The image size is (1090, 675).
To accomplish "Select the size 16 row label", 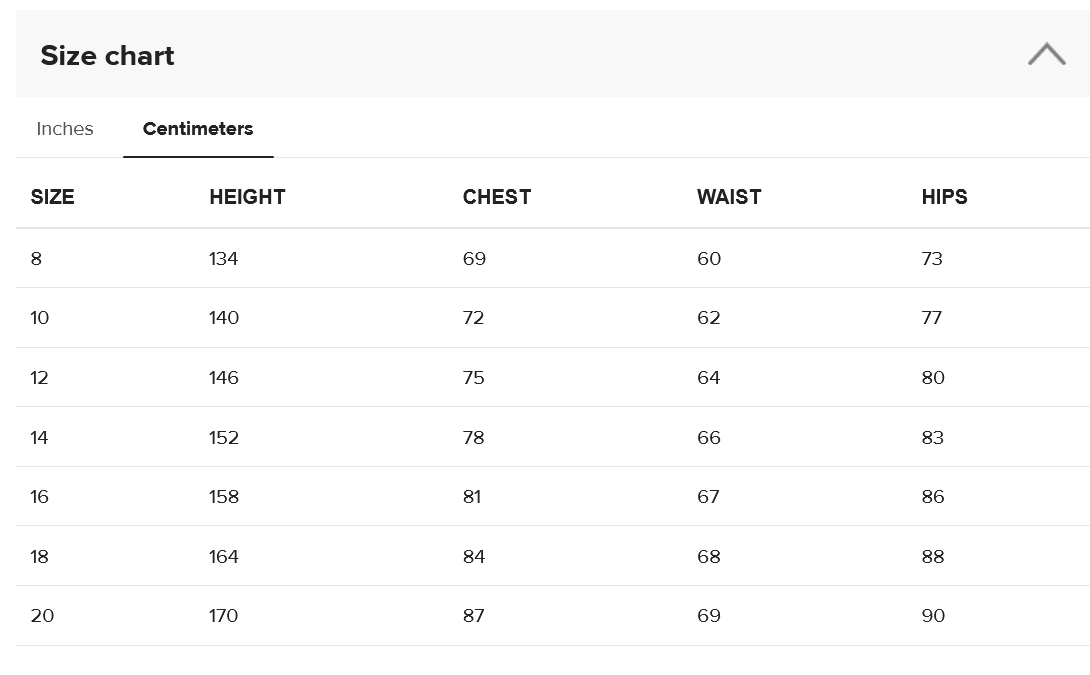I will [x=40, y=497].
